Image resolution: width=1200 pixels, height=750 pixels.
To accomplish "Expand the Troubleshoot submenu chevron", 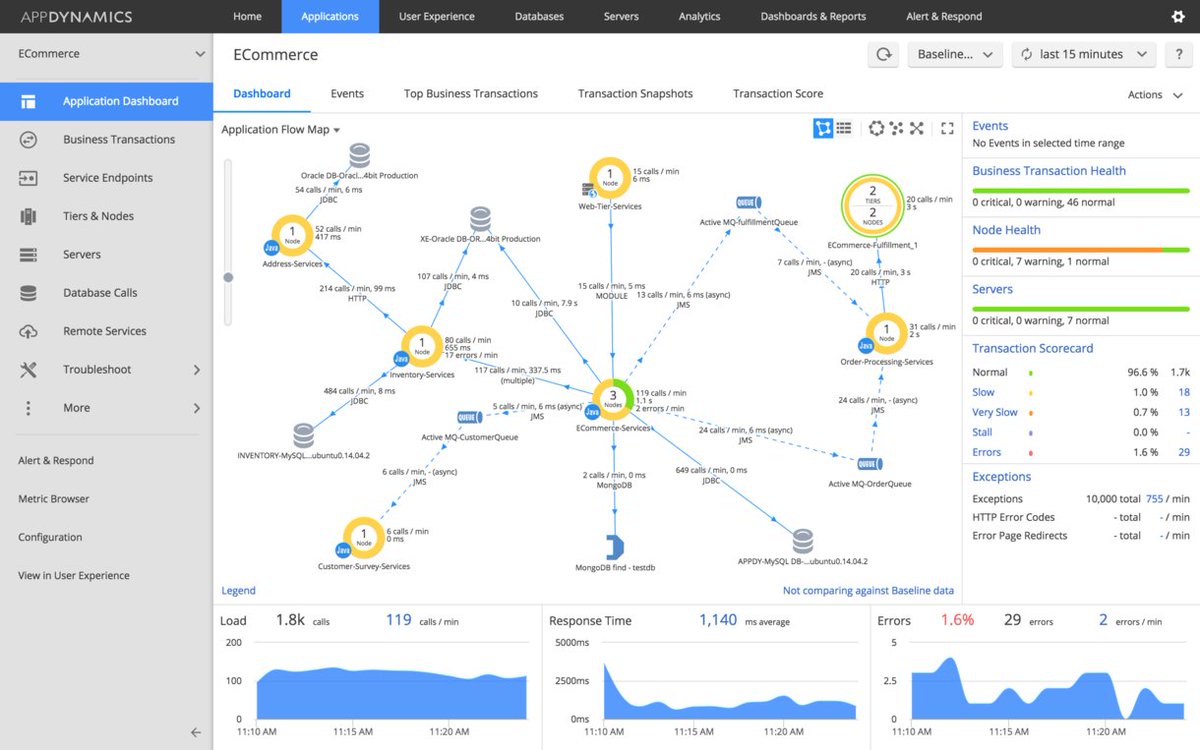I will pyautogui.click(x=197, y=370).
